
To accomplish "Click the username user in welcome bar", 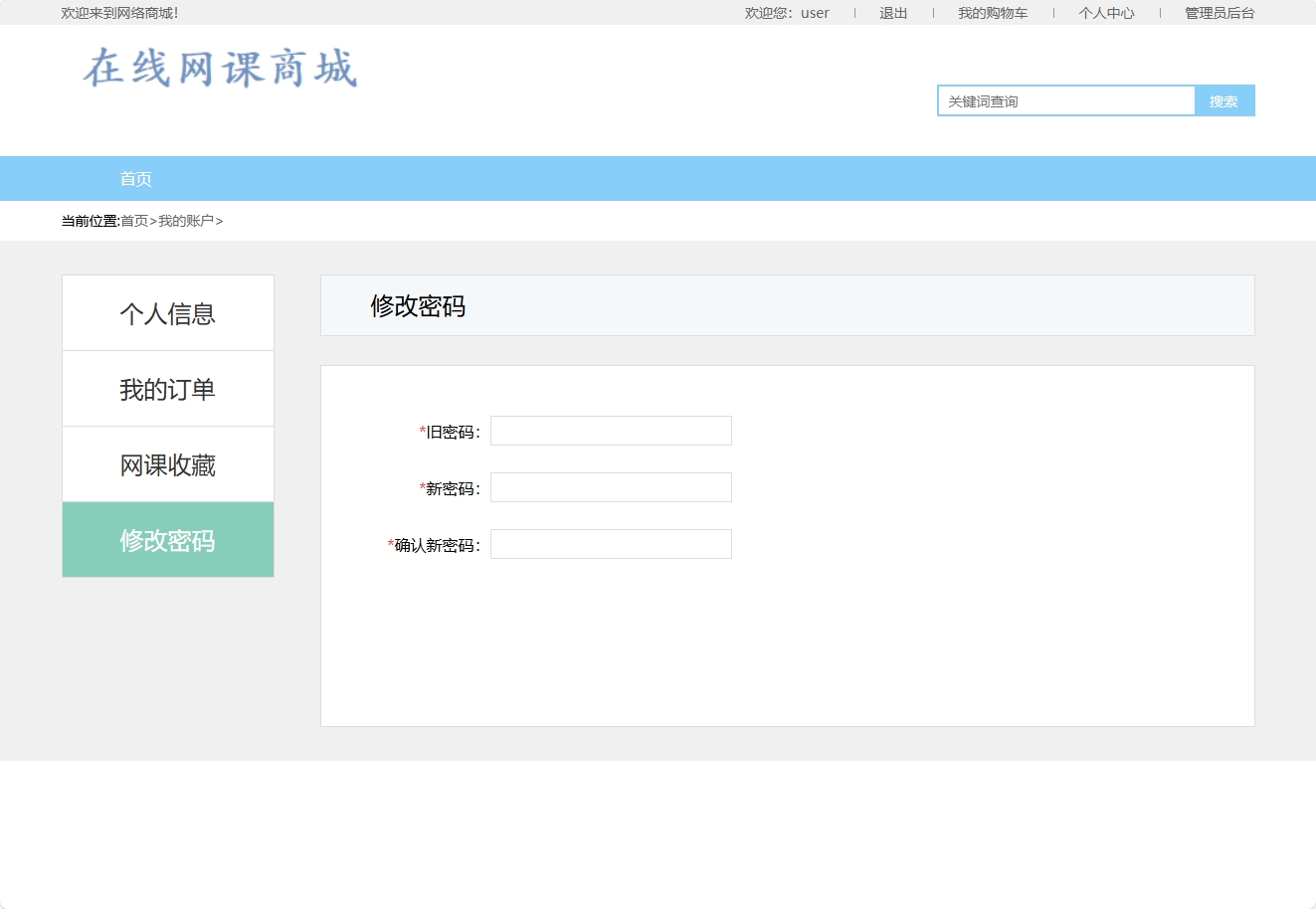I will click(815, 13).
